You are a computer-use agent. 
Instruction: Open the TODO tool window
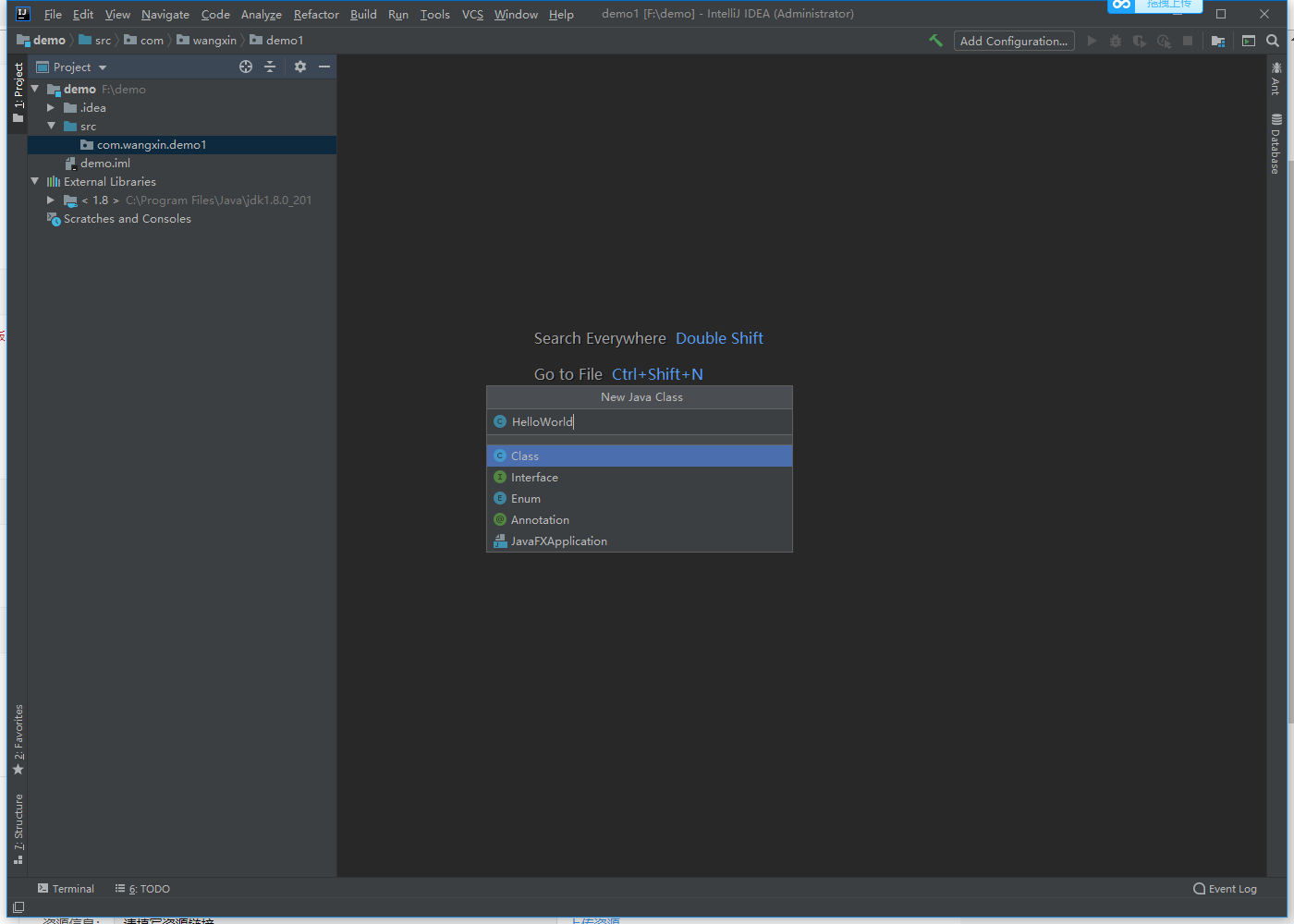[x=142, y=889]
